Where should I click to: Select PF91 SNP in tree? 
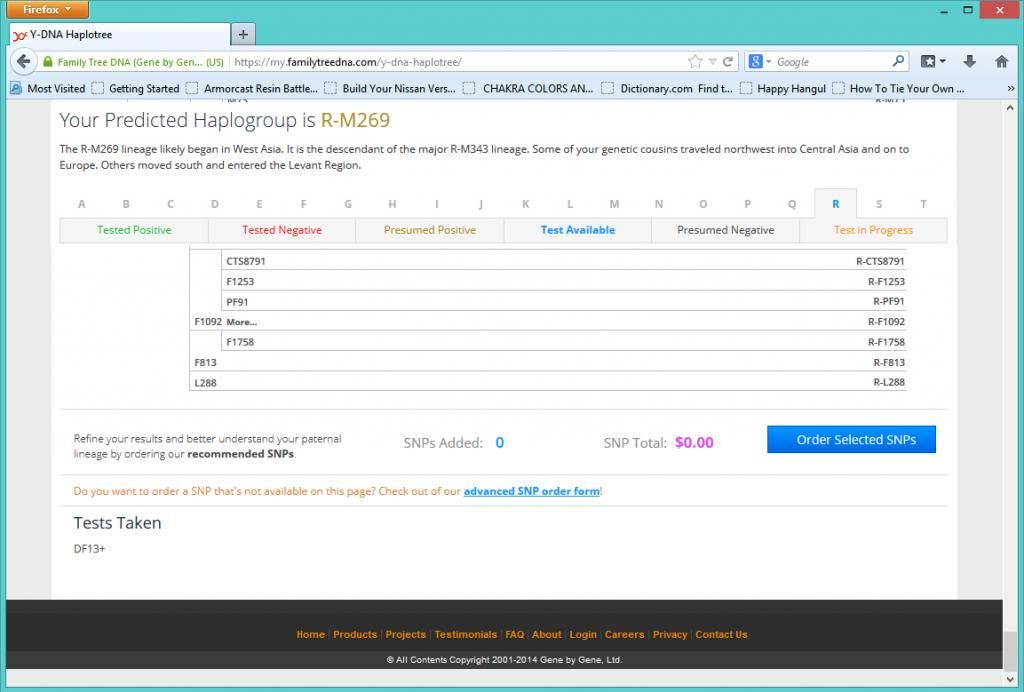pos(237,302)
